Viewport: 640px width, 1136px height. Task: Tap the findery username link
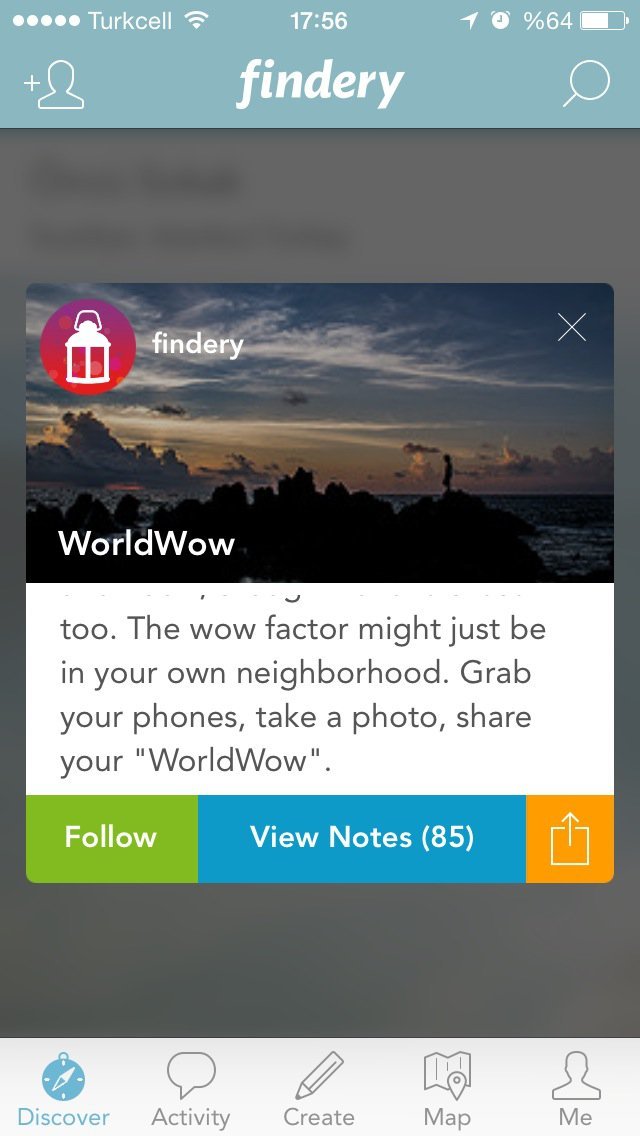(198, 344)
